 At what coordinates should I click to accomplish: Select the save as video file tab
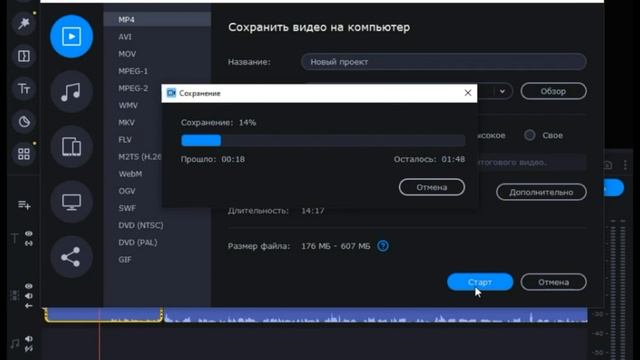(x=71, y=36)
